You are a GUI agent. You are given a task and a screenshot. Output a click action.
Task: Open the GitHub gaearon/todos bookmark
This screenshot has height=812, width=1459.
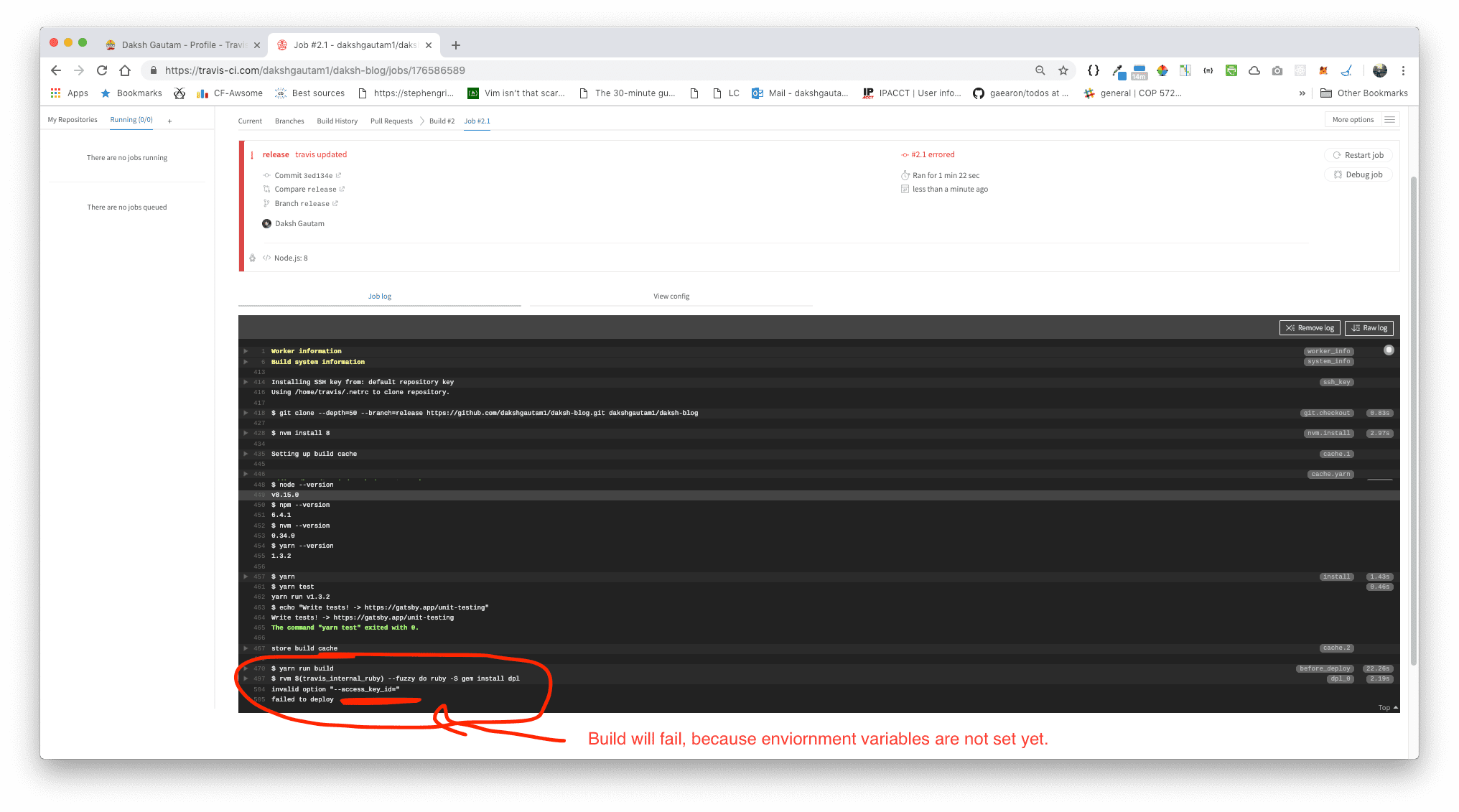[x=1020, y=93]
